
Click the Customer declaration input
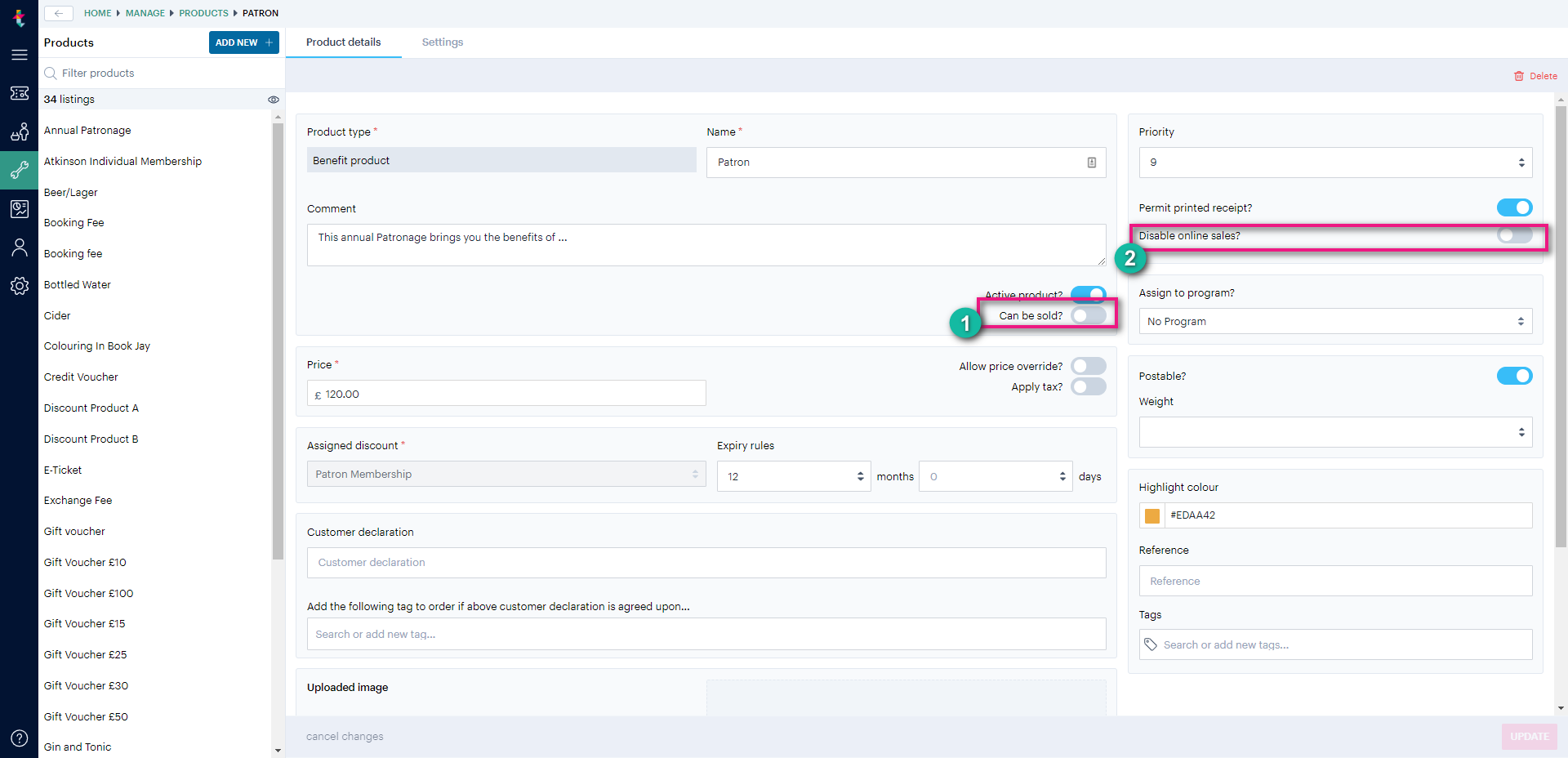coord(706,563)
